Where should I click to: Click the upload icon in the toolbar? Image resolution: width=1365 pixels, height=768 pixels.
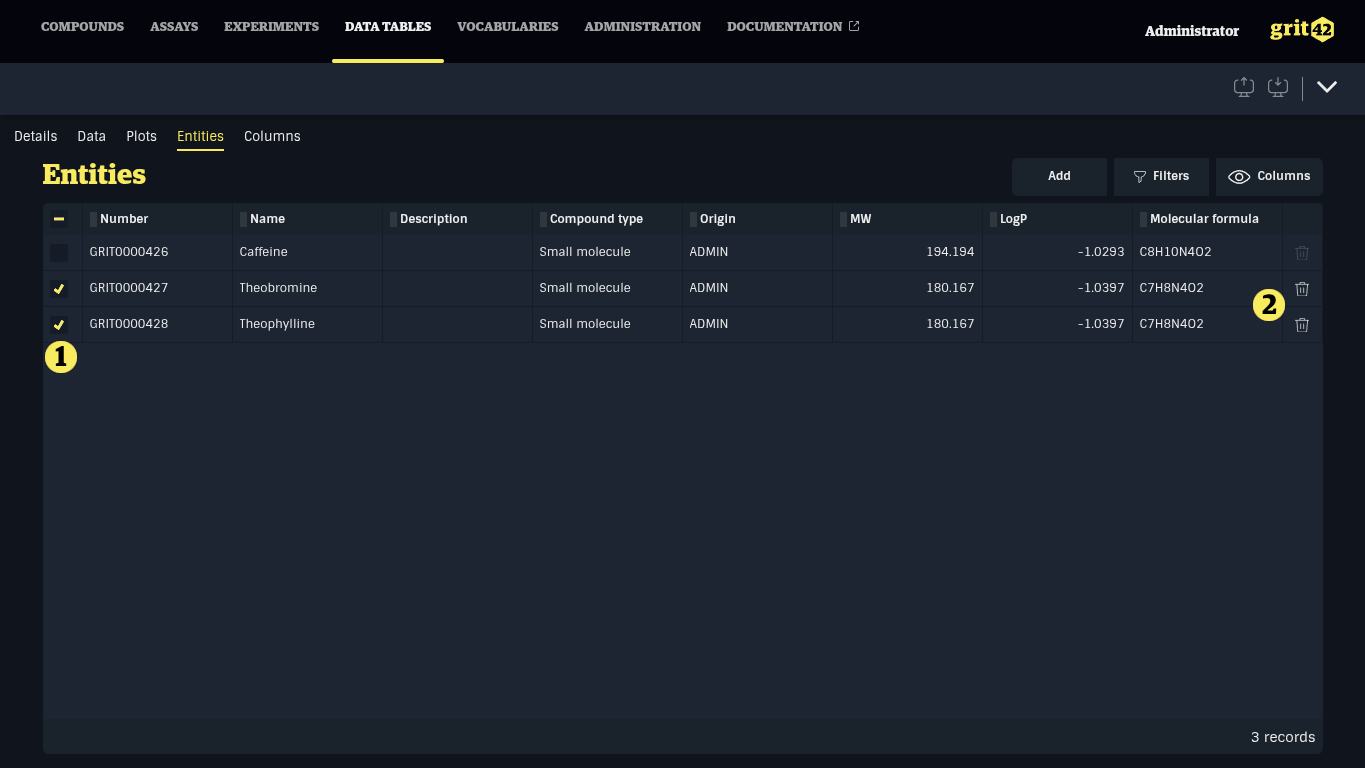coord(1243,87)
